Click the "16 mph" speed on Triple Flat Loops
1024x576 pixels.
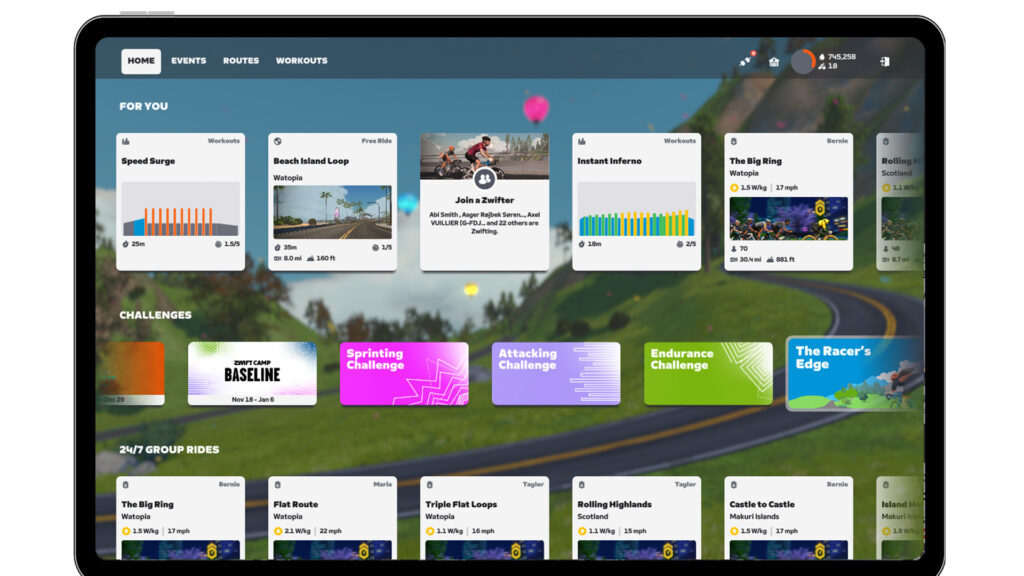click(x=483, y=531)
